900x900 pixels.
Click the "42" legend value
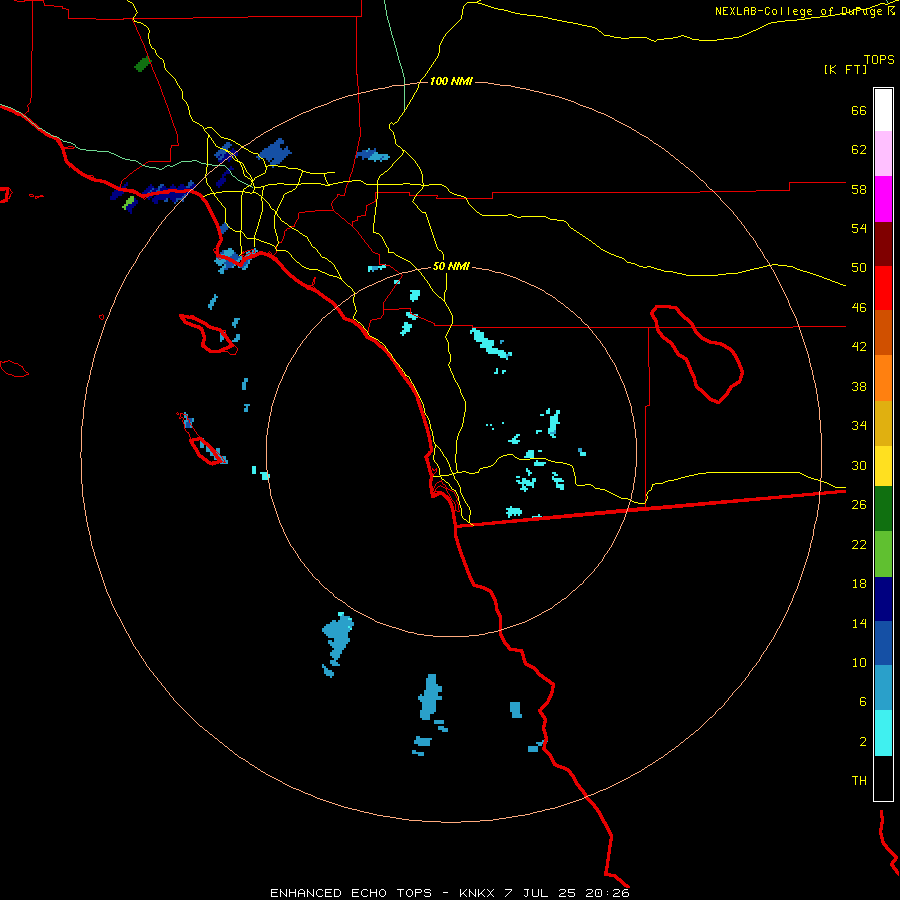[859, 347]
